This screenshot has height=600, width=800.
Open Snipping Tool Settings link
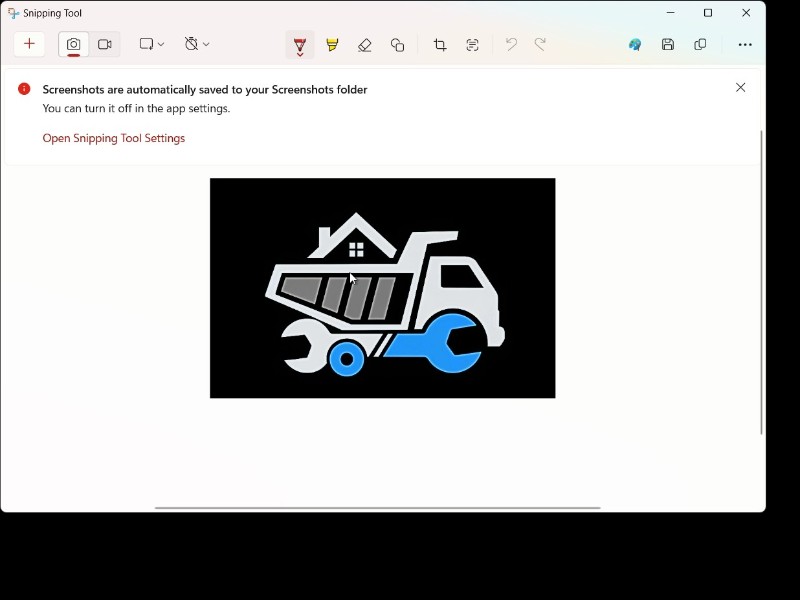[114, 138]
